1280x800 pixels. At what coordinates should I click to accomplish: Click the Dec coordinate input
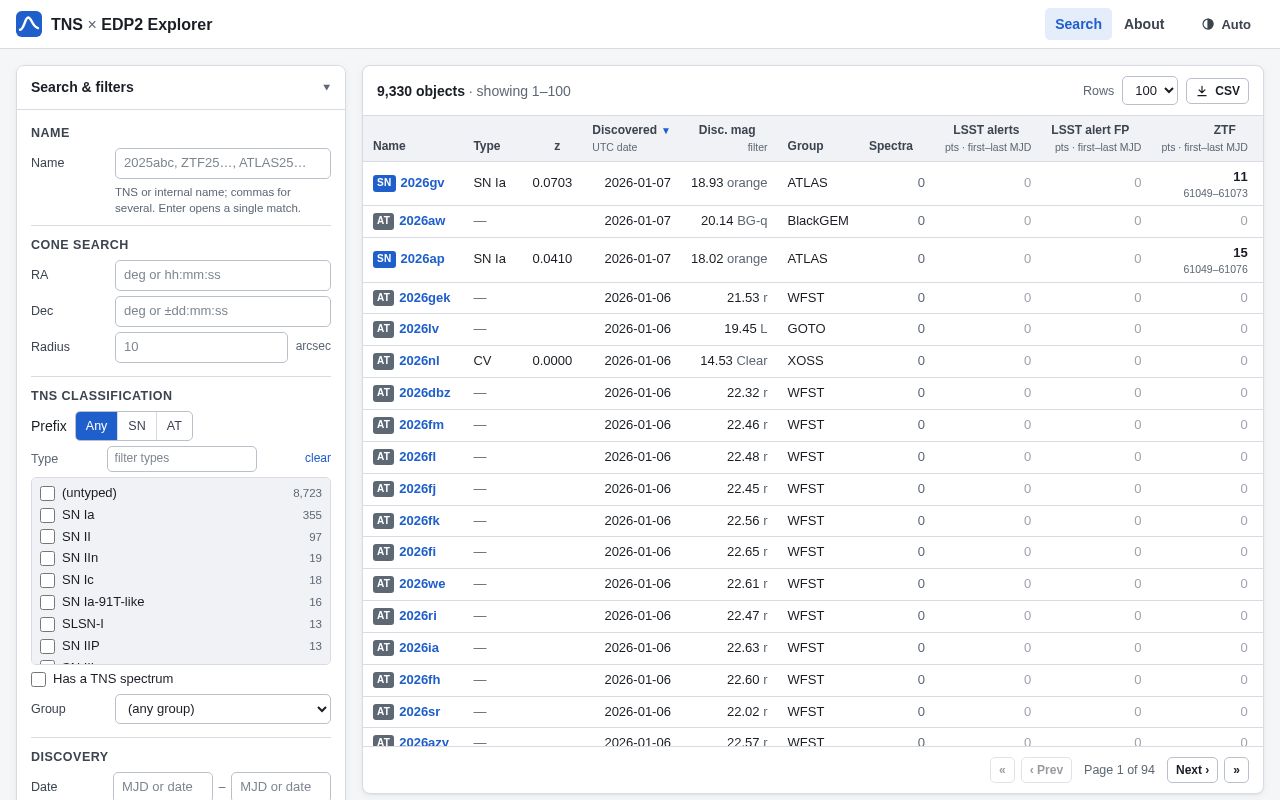click(223, 311)
